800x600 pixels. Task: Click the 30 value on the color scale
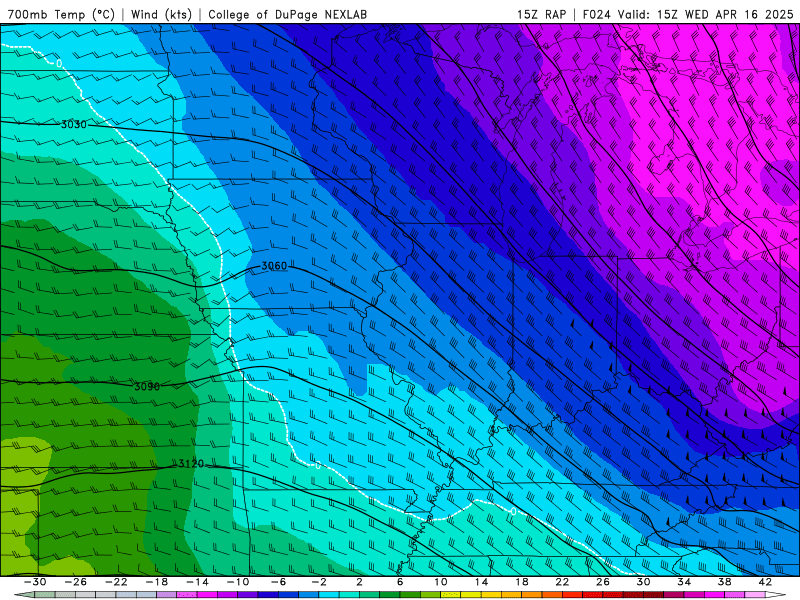pos(643,582)
